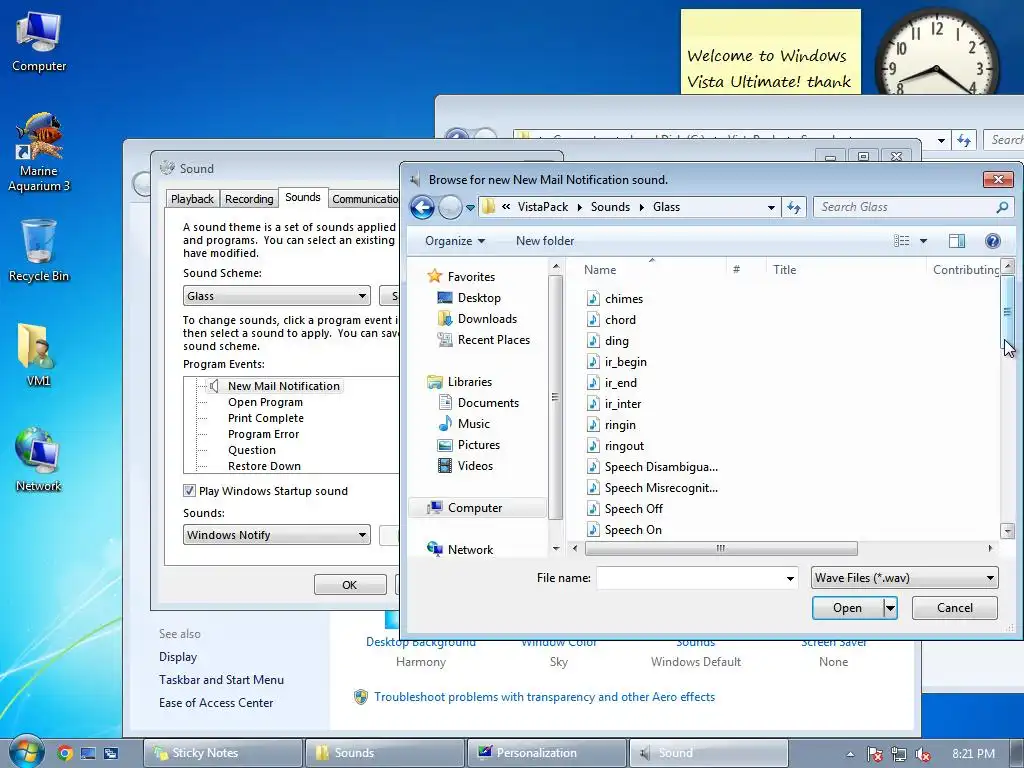The height and width of the screenshot is (768, 1024).
Task: Click the file list vertical scrollbar thumb
Action: 1007,312
